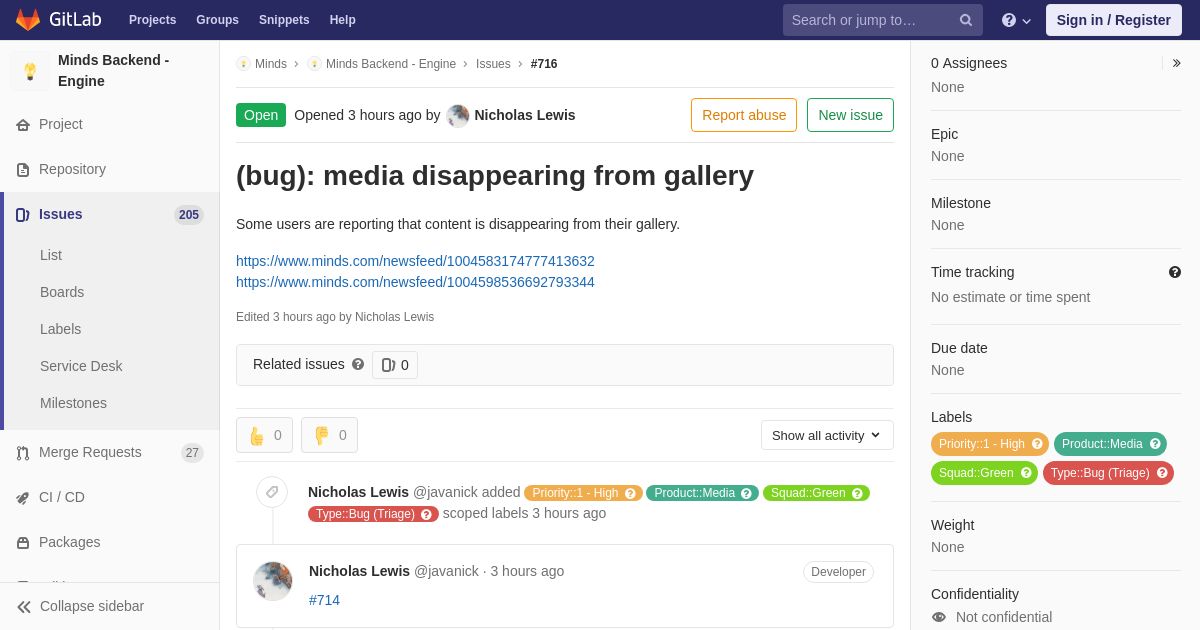Click the related issues count badge
This screenshot has height=630, width=1200.
(x=395, y=365)
